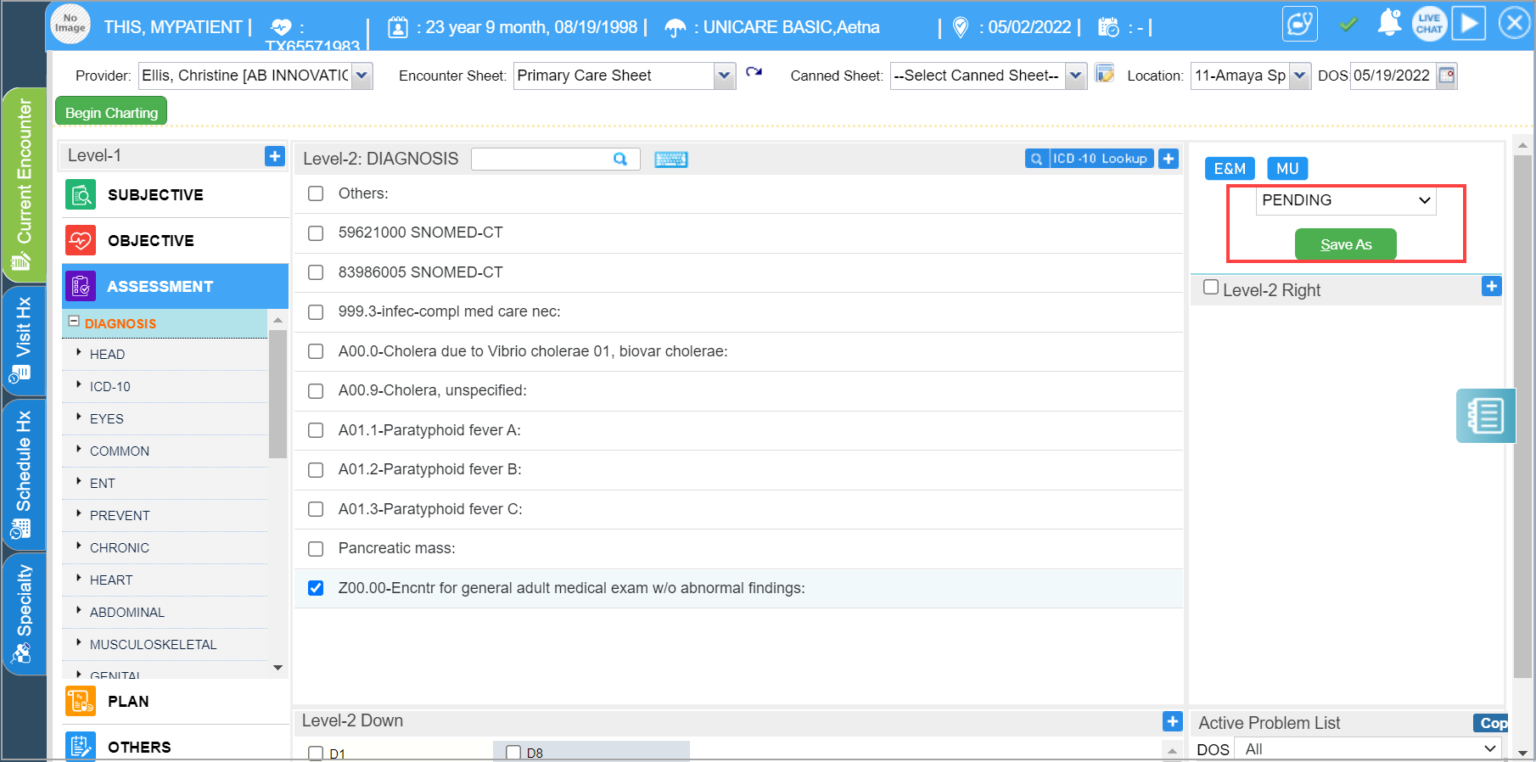Open the telehealth video consult icon
1536x762 pixels.
tap(1299, 23)
